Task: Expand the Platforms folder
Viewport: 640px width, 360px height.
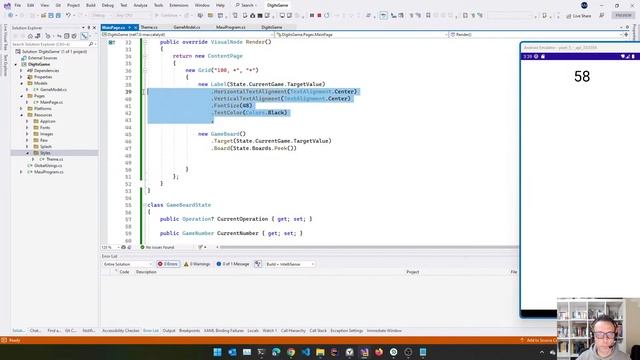Action: point(22,109)
